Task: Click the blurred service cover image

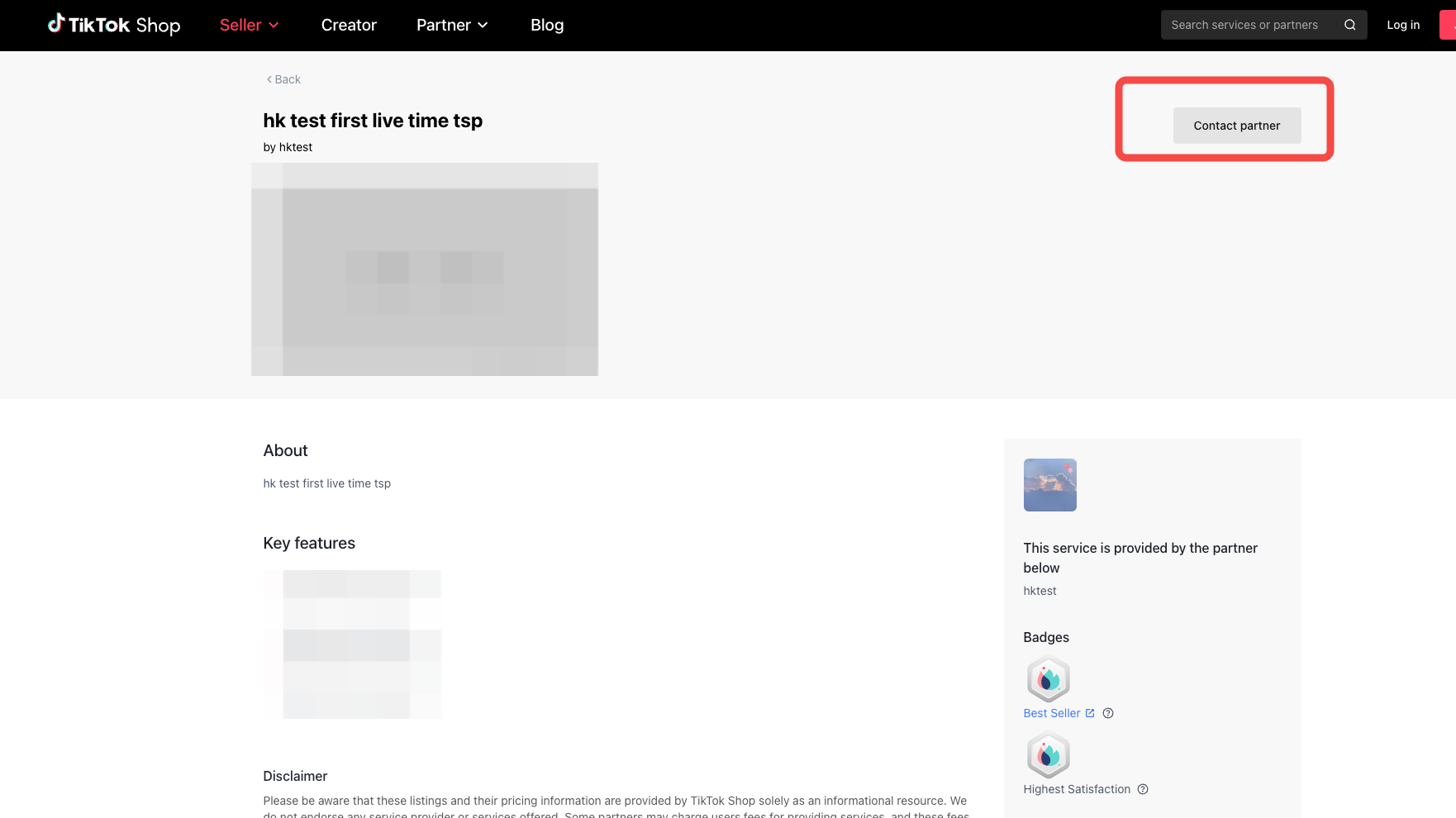Action: (x=424, y=269)
